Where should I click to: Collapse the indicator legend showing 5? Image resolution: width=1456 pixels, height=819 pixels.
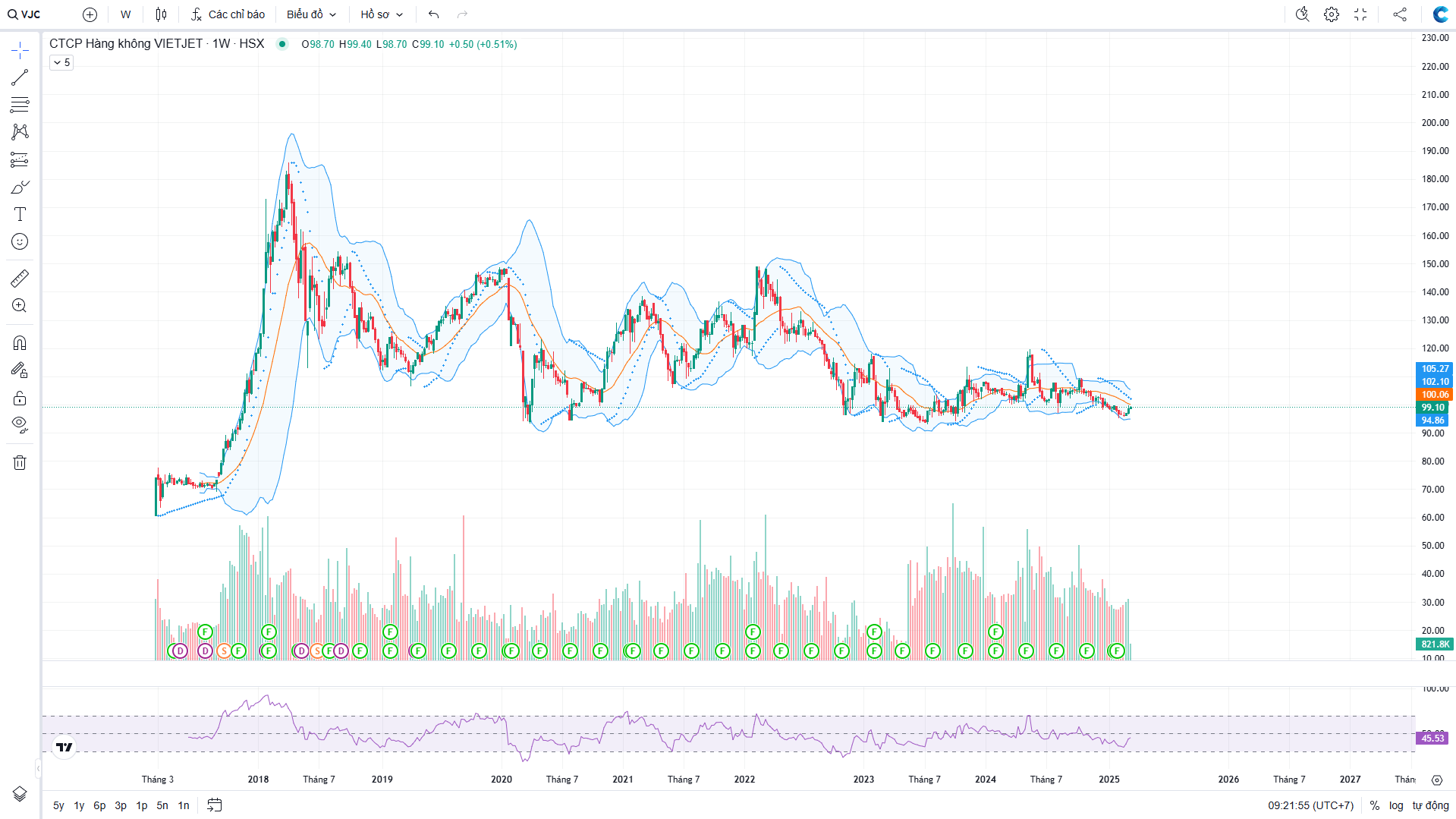(x=61, y=62)
